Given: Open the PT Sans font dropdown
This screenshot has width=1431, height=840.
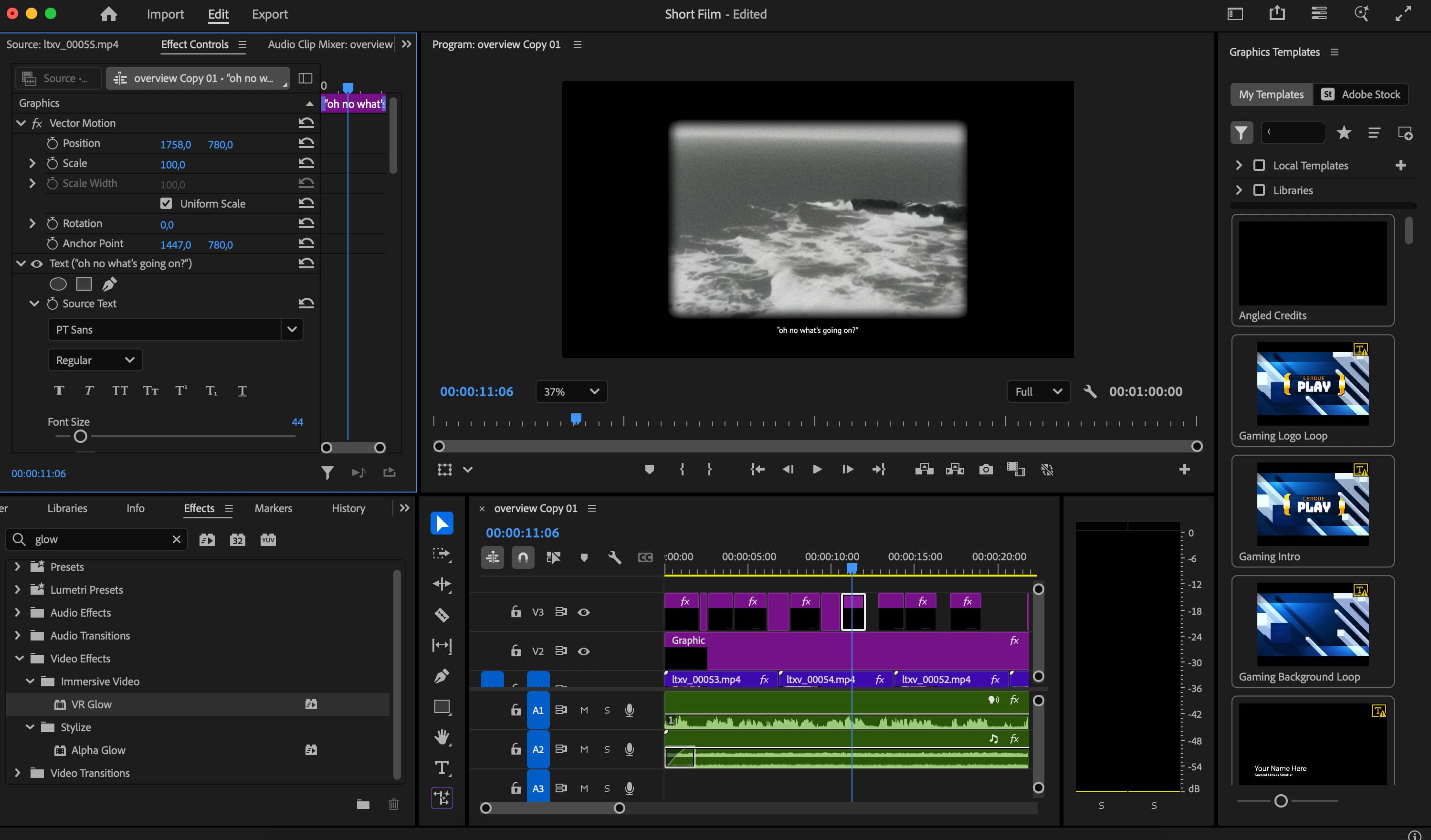Looking at the screenshot, I should (x=292, y=329).
